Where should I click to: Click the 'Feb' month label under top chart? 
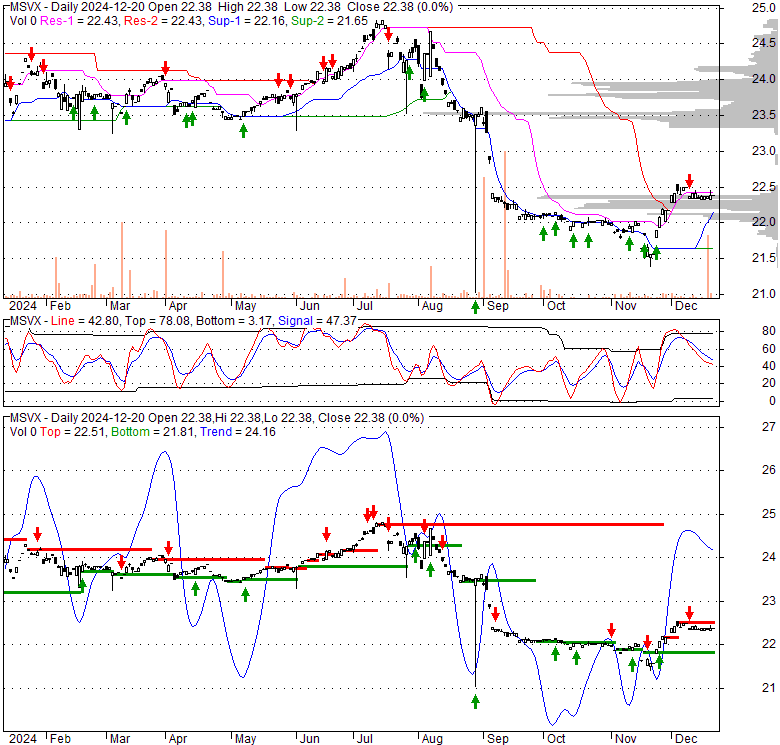[61, 306]
